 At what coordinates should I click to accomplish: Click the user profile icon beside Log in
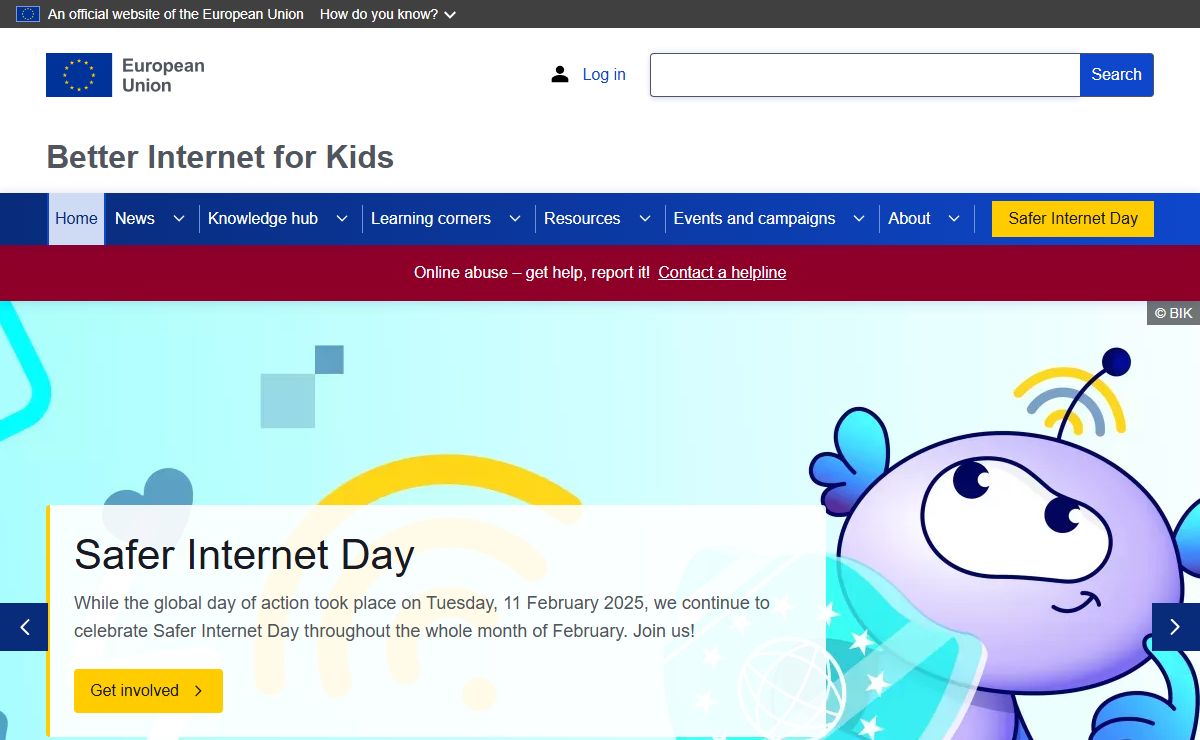pyautogui.click(x=560, y=74)
